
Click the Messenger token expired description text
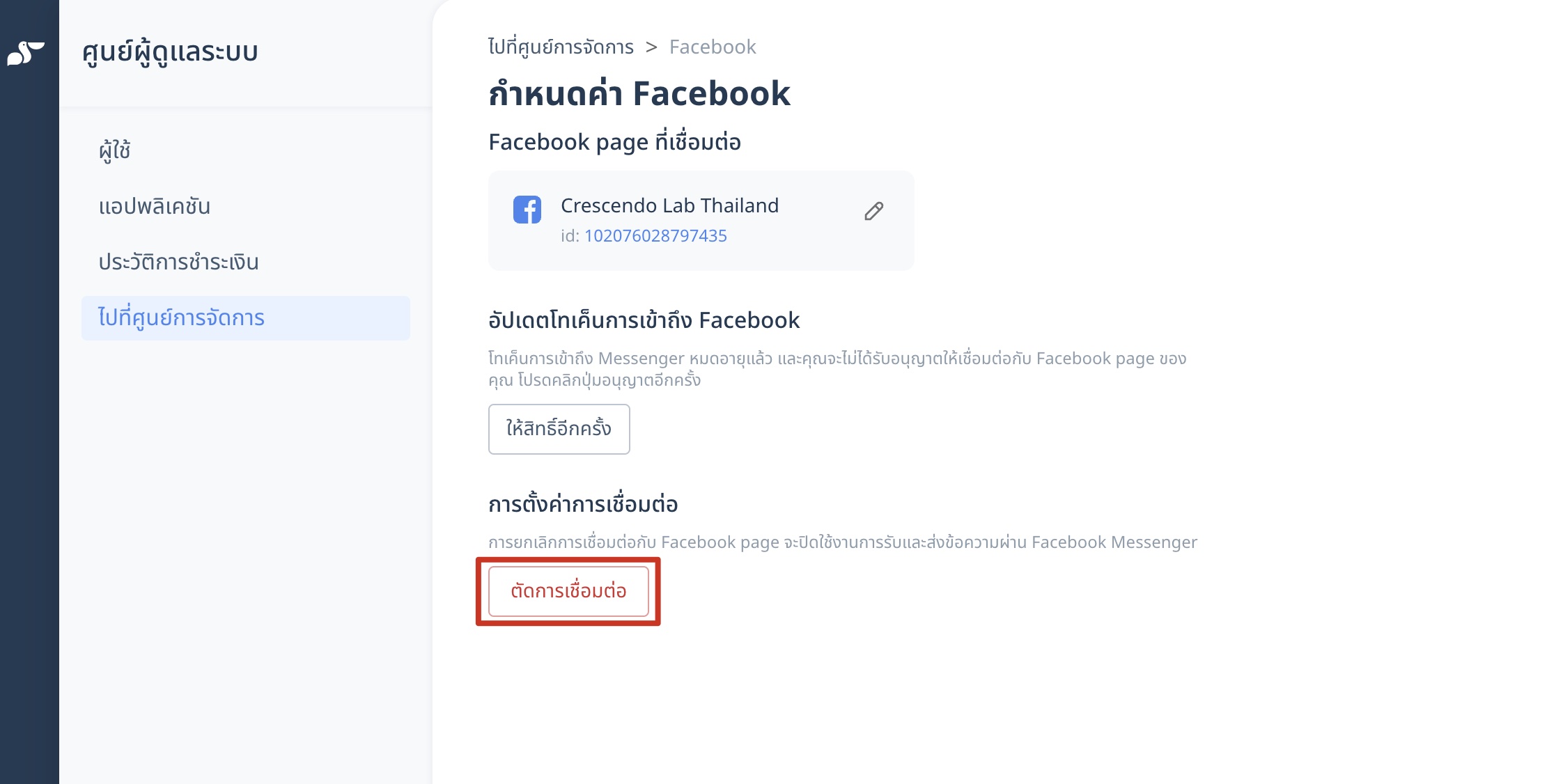(837, 369)
